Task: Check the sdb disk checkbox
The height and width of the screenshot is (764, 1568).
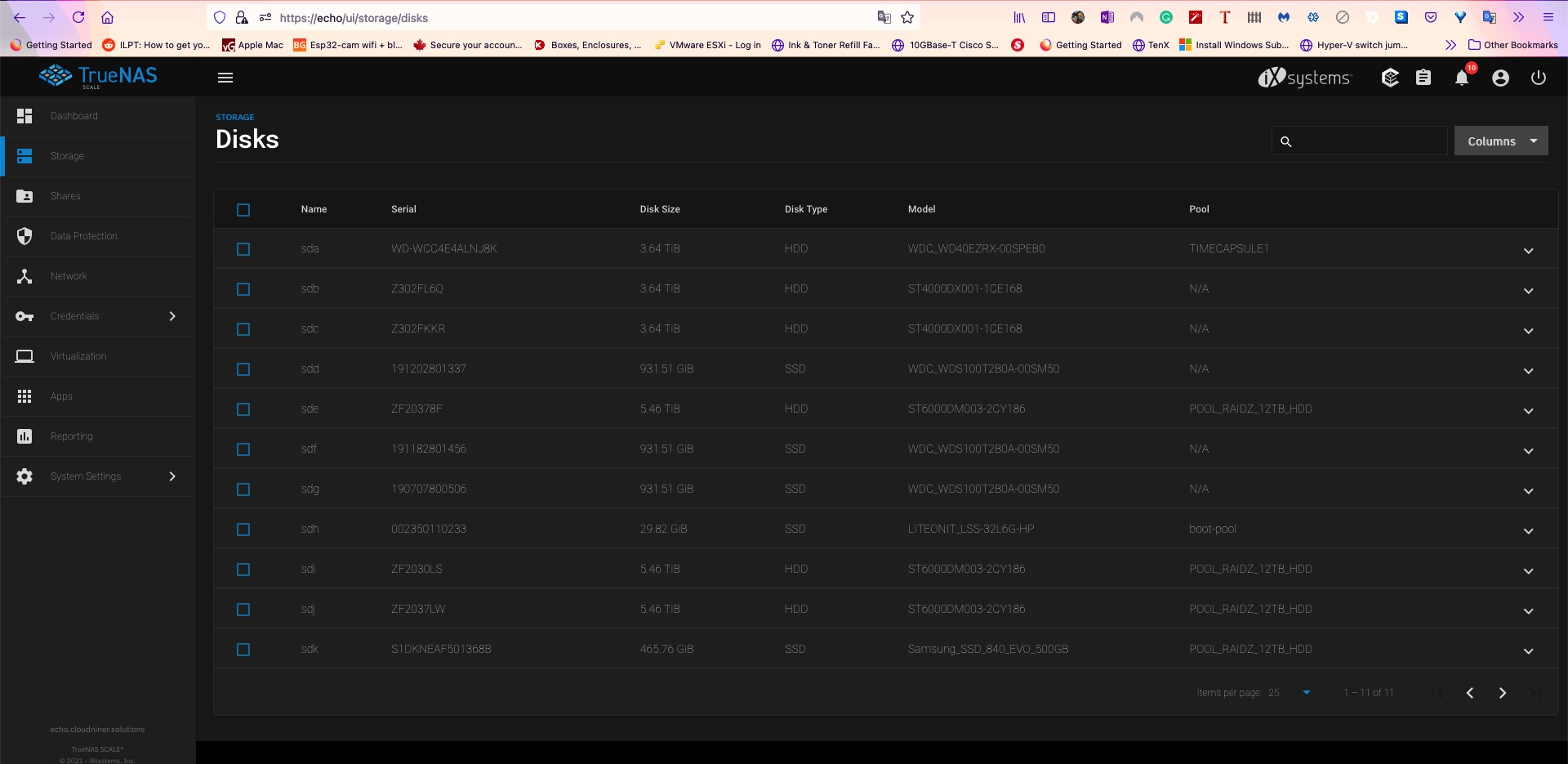Action: (x=243, y=289)
